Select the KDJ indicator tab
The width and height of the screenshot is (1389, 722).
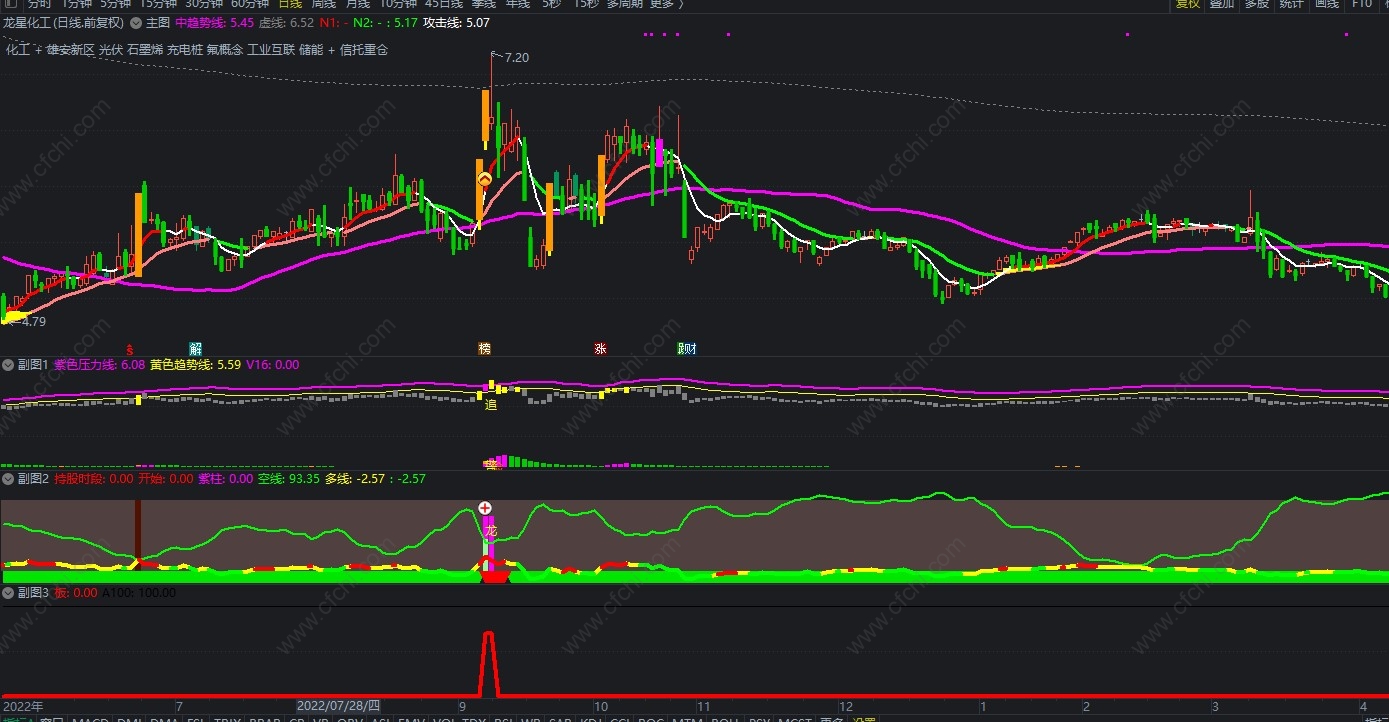(x=590, y=719)
